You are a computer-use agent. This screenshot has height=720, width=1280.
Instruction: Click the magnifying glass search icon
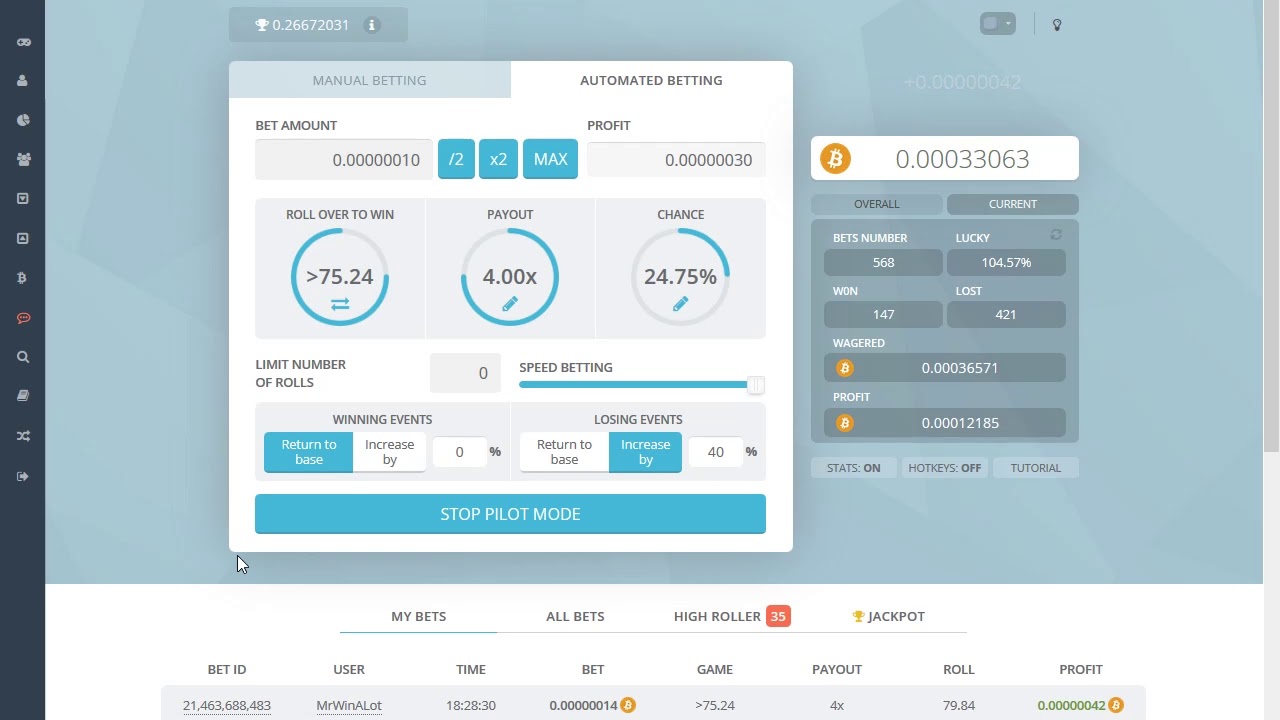pyautogui.click(x=23, y=357)
